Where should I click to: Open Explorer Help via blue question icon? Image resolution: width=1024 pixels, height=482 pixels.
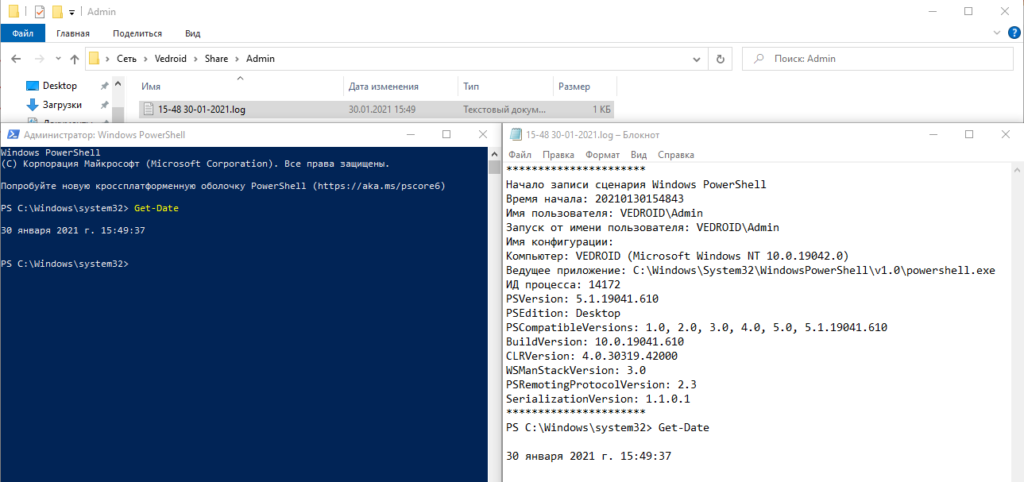click(x=1012, y=33)
